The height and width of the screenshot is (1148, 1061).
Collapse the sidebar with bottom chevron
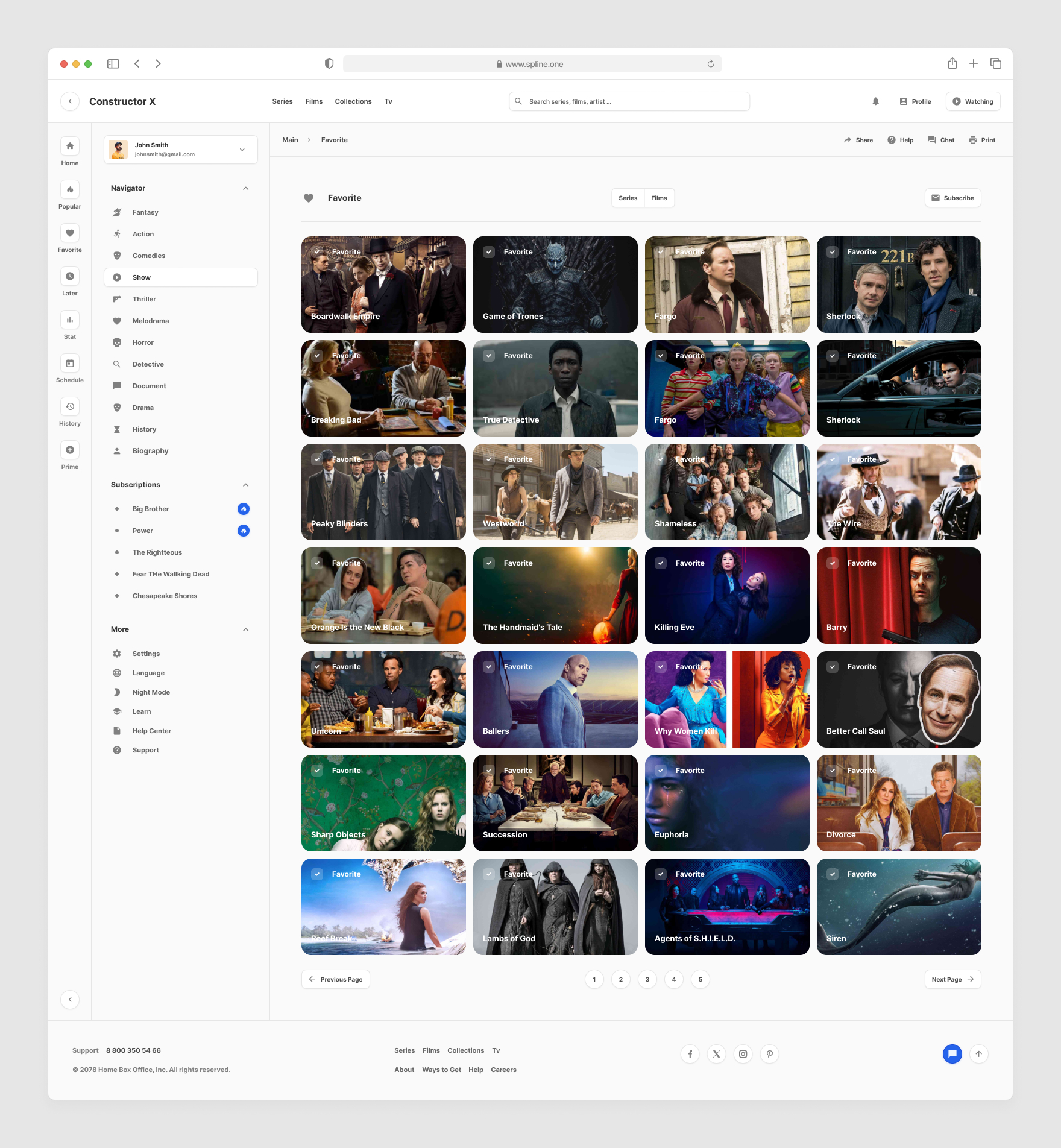tap(70, 1000)
